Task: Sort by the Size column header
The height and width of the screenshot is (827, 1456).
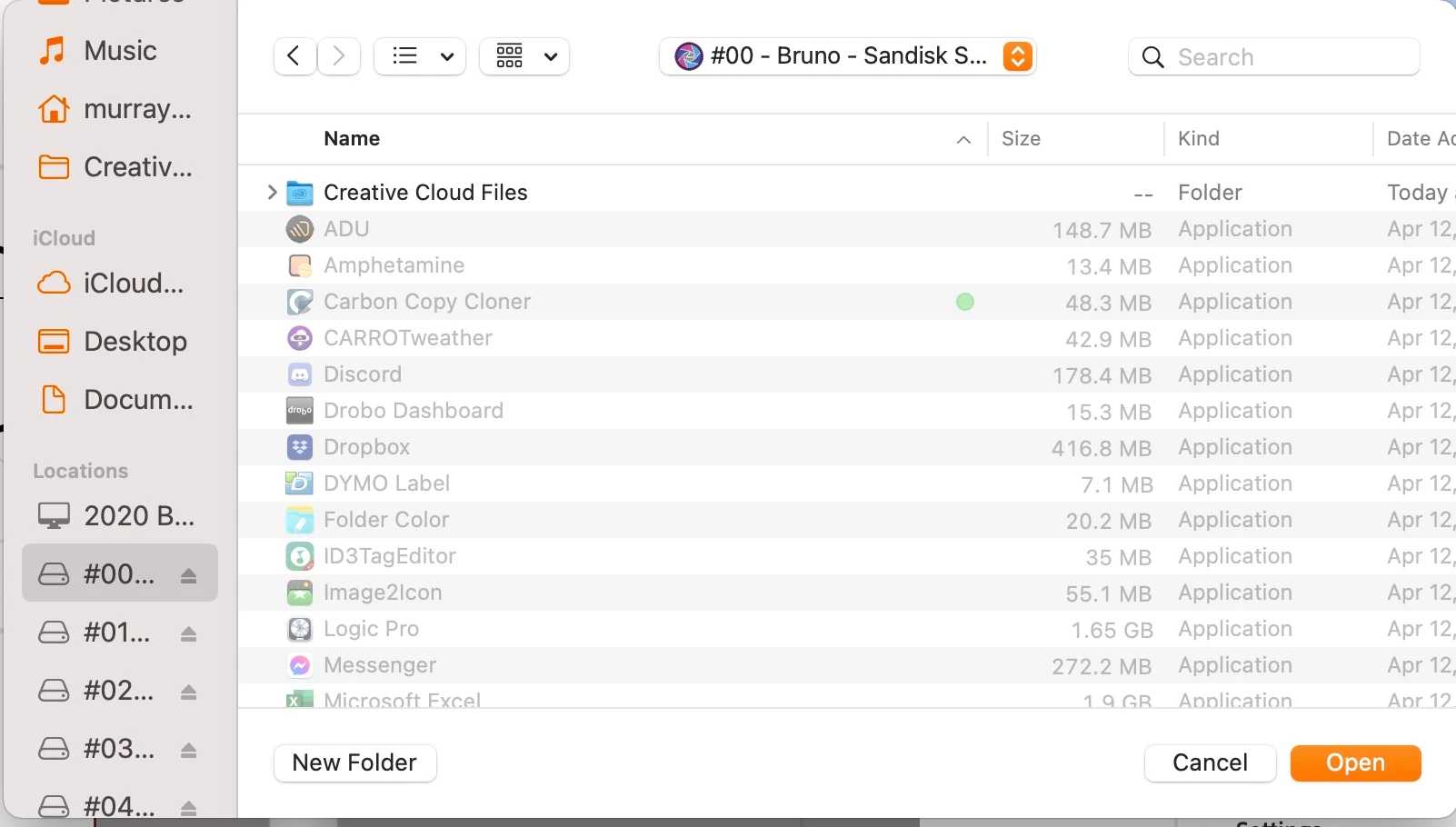Action: click(x=1021, y=138)
